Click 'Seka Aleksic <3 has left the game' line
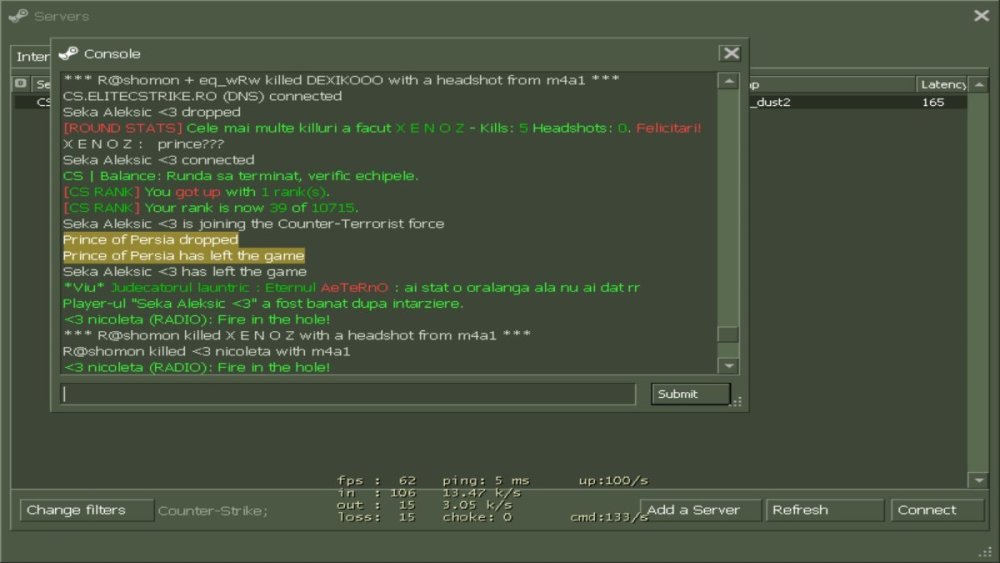This screenshot has width=1000, height=563. tap(185, 272)
